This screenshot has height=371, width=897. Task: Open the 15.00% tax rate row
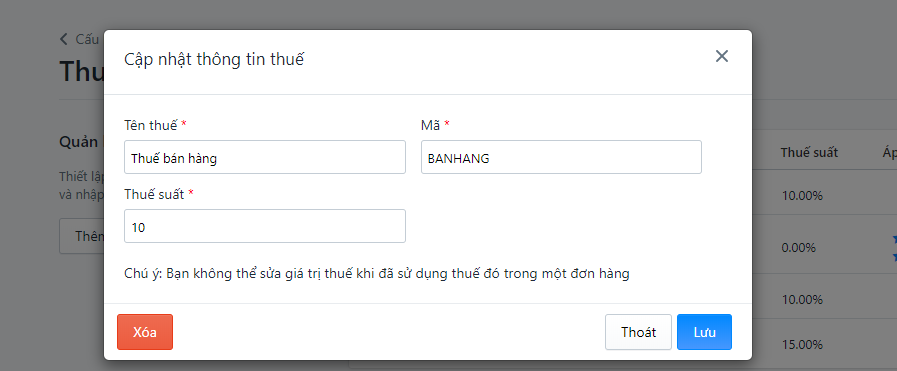pos(824,345)
